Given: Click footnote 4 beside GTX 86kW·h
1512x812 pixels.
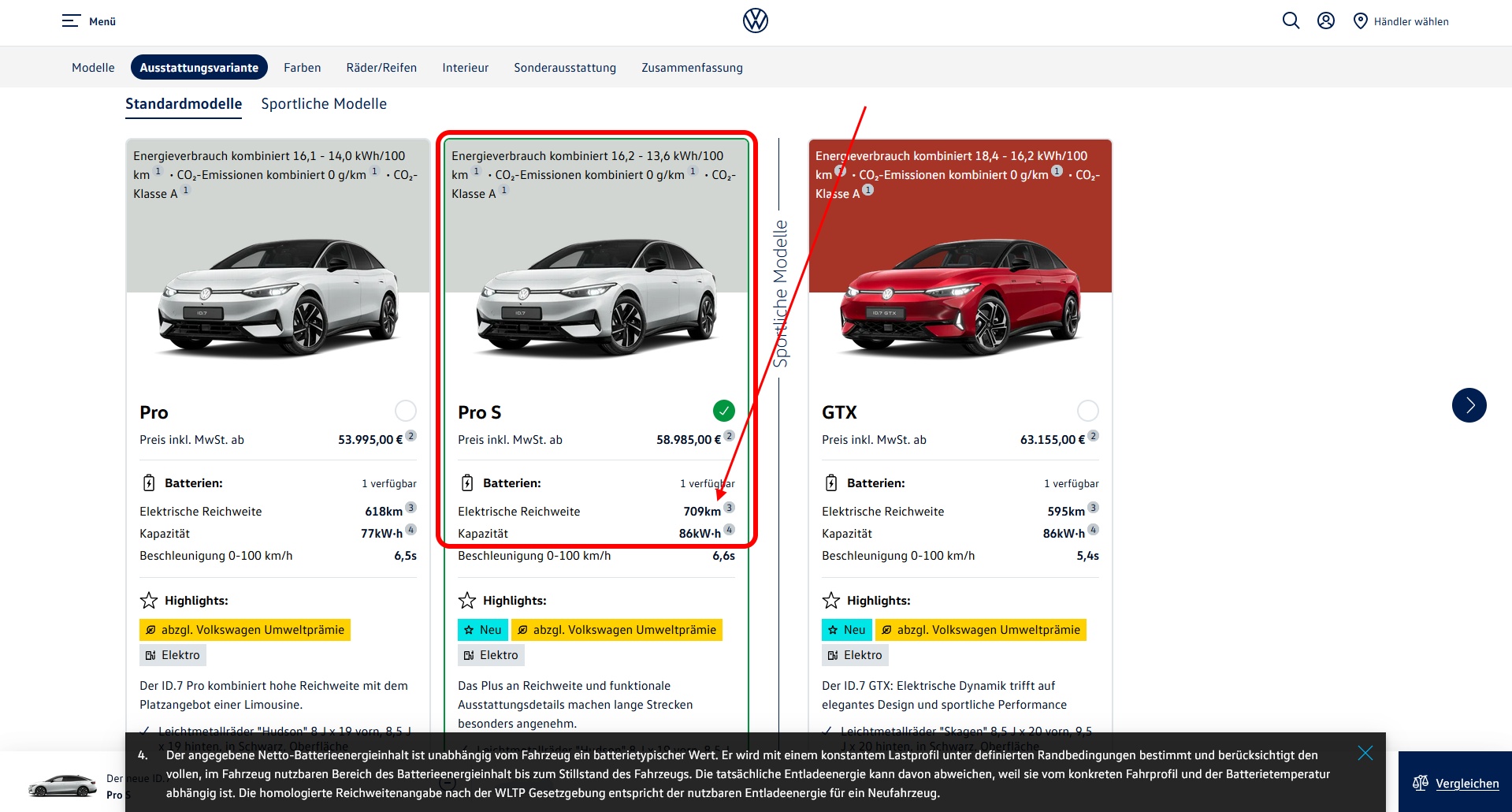Looking at the screenshot, I should pyautogui.click(x=1094, y=530).
